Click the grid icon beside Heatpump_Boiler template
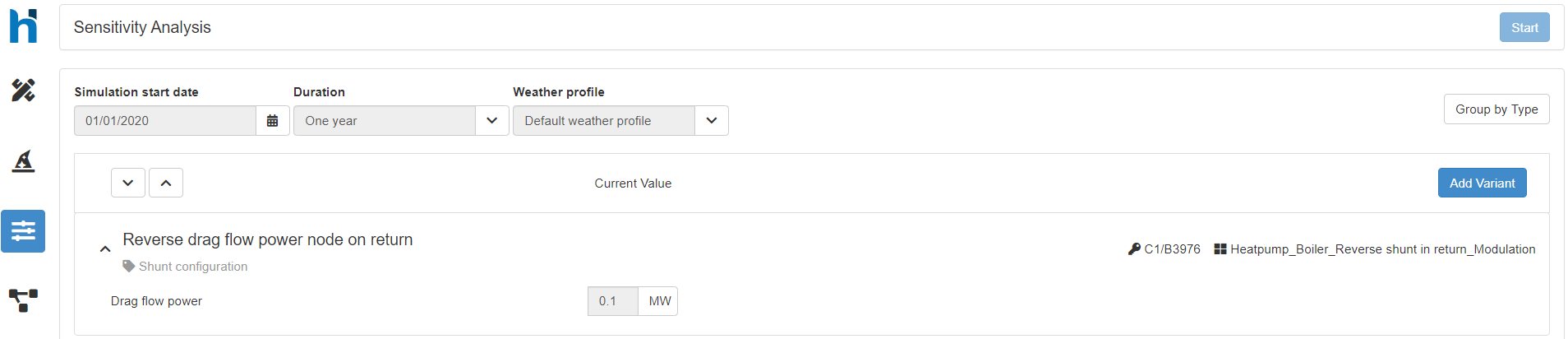The height and width of the screenshot is (339, 1568). click(1220, 249)
